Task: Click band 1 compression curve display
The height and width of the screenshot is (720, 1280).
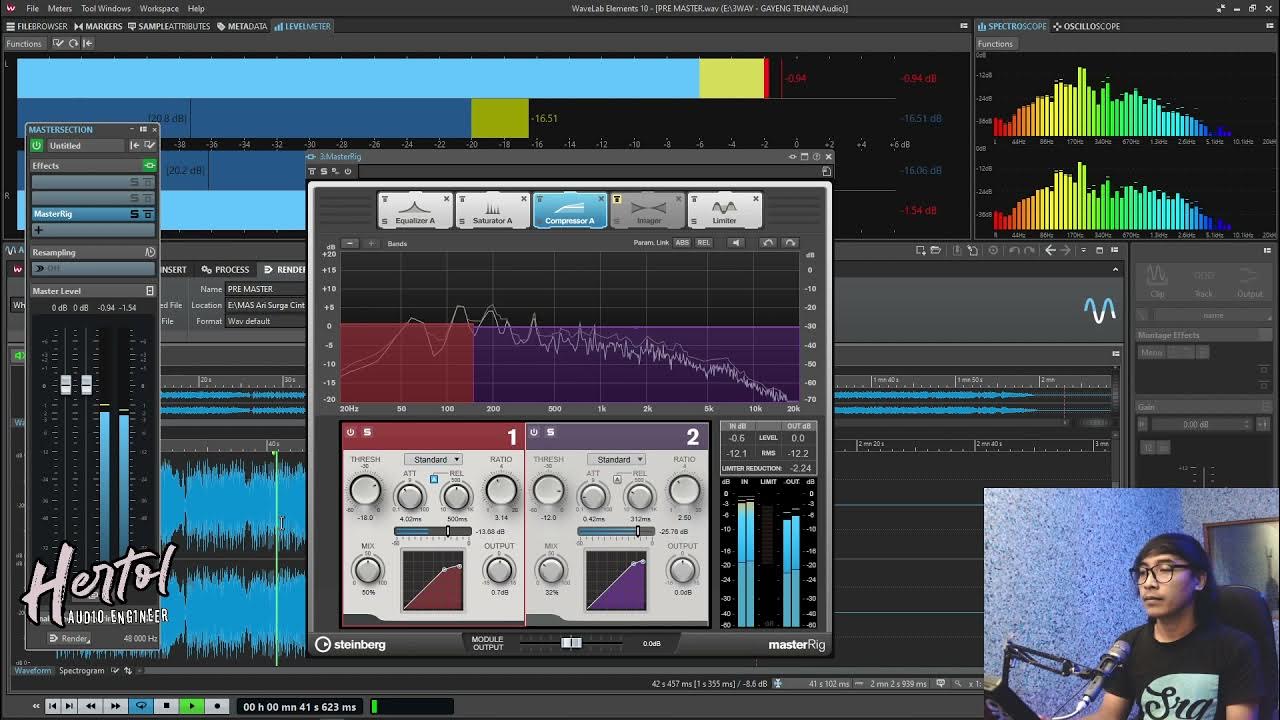Action: [432, 580]
